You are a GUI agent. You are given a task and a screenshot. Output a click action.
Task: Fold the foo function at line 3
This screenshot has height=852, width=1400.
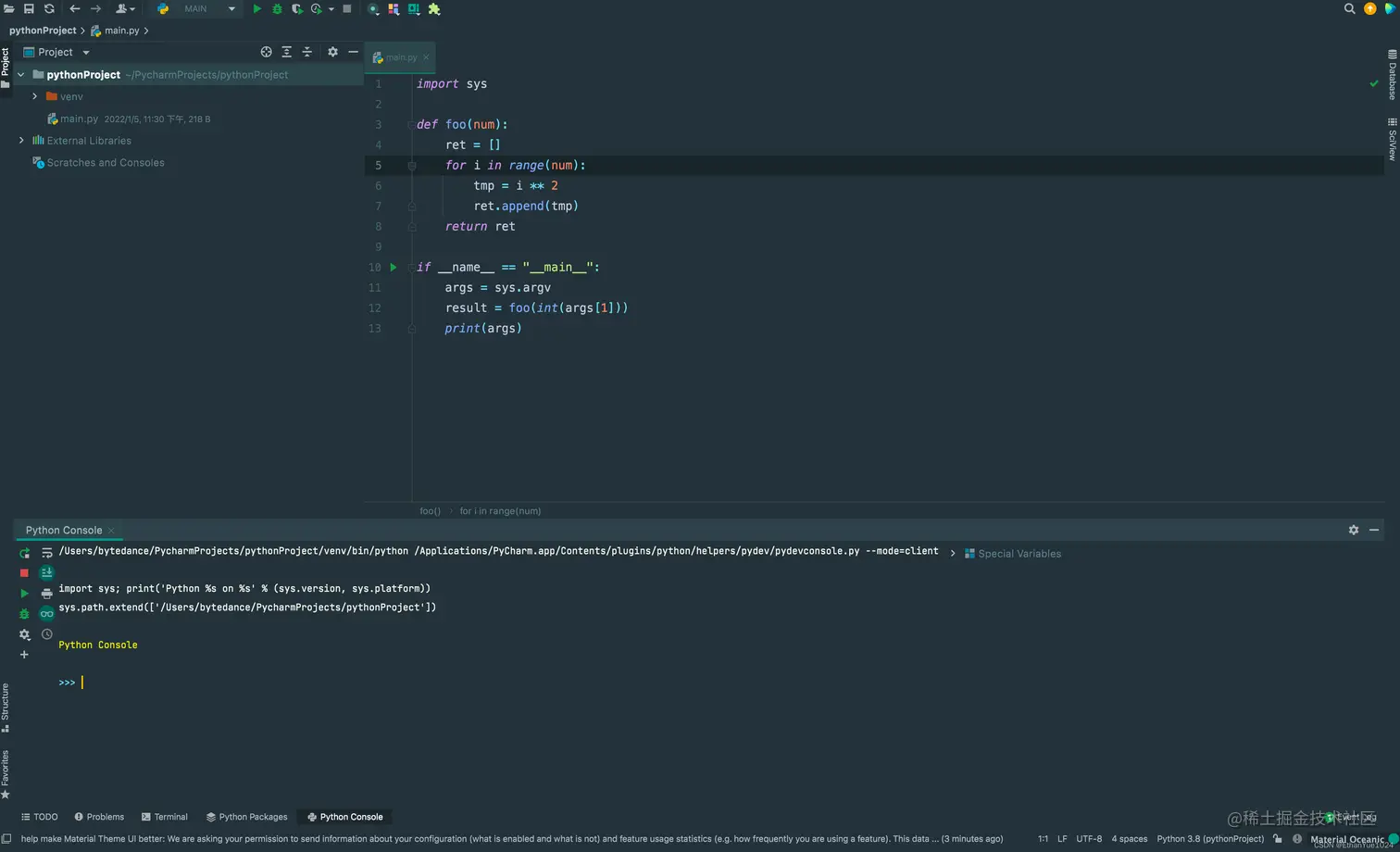coord(412,124)
